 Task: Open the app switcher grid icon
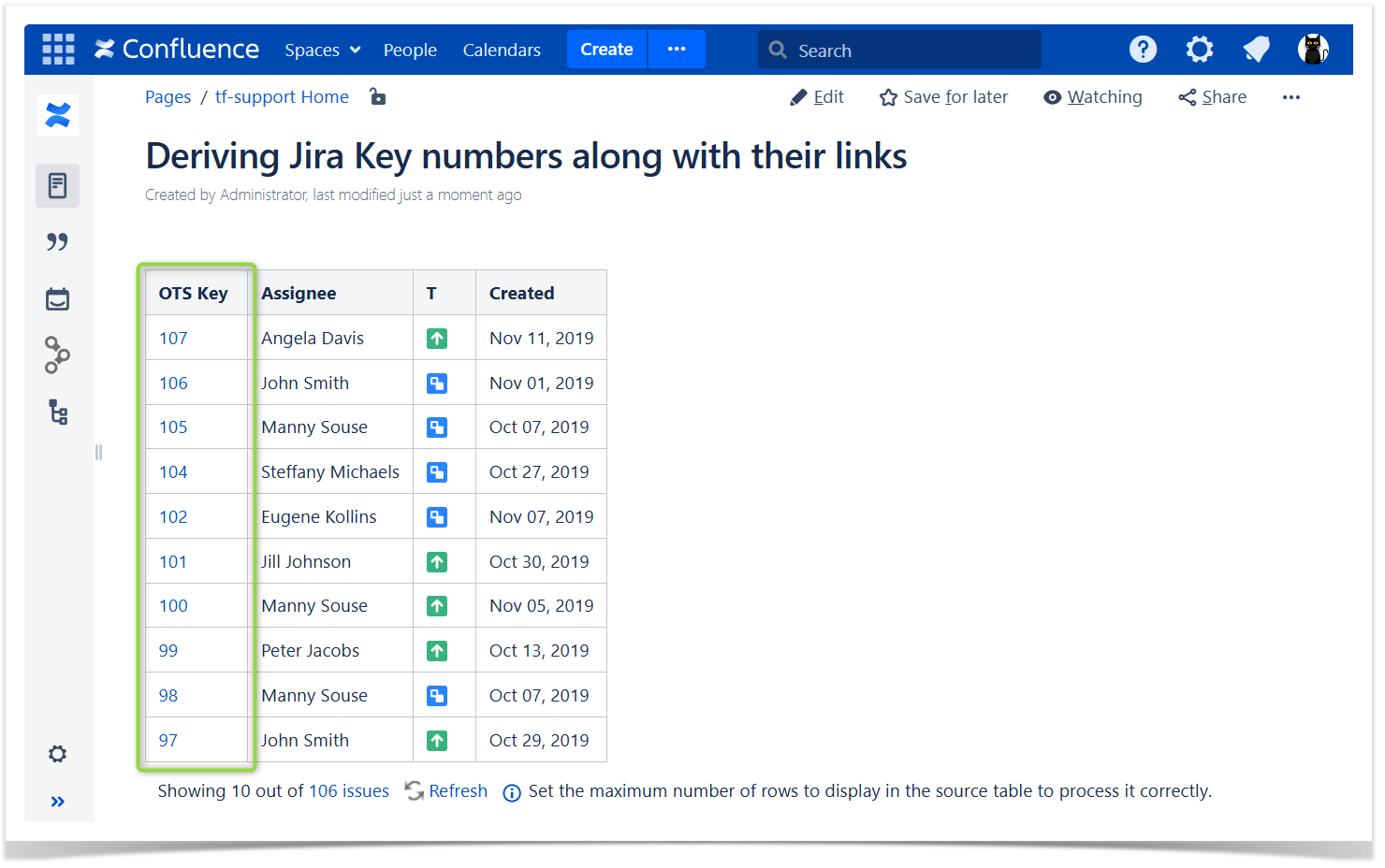(58, 50)
